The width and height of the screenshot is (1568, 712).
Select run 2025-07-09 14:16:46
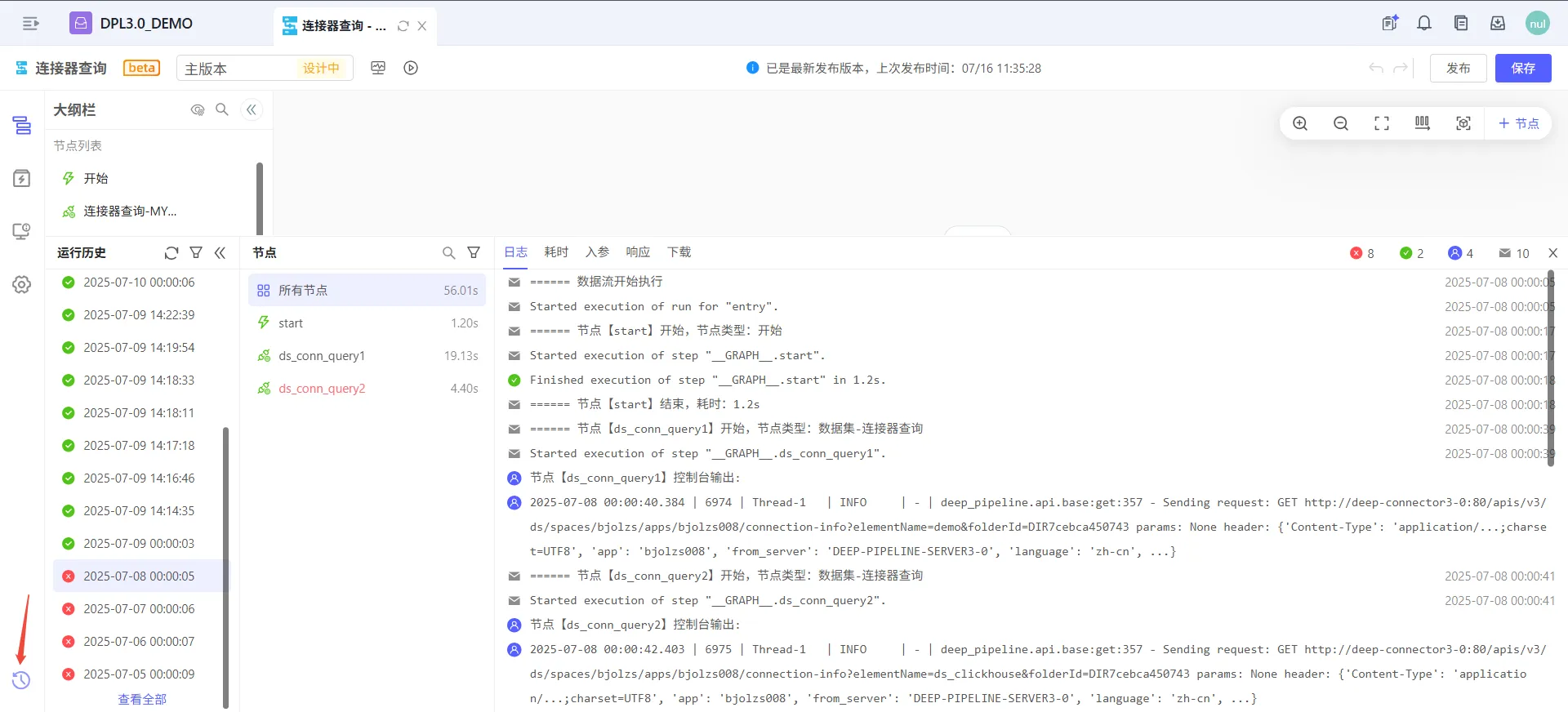(x=139, y=478)
